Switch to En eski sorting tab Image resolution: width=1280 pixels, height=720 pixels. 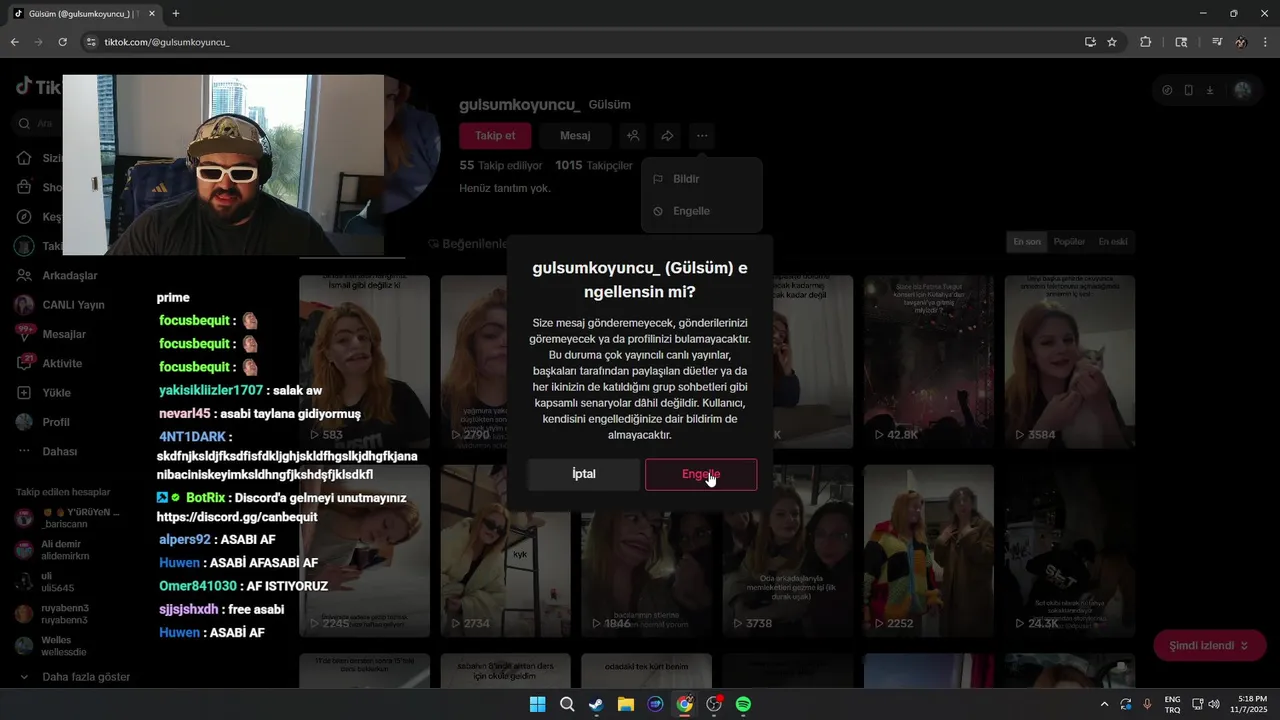1113,242
